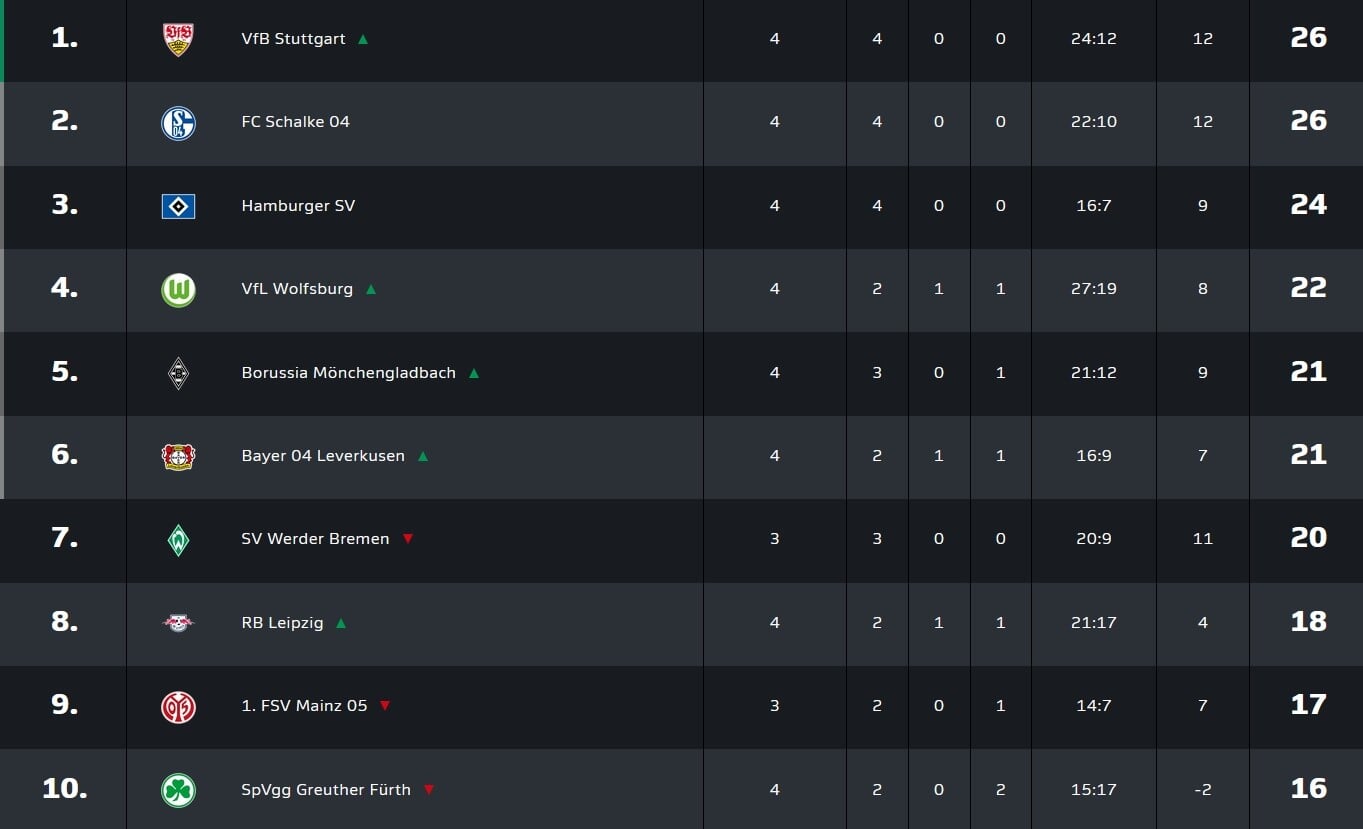Click the rank number 10. cell
Image resolution: width=1363 pixels, height=829 pixels.
point(65,788)
